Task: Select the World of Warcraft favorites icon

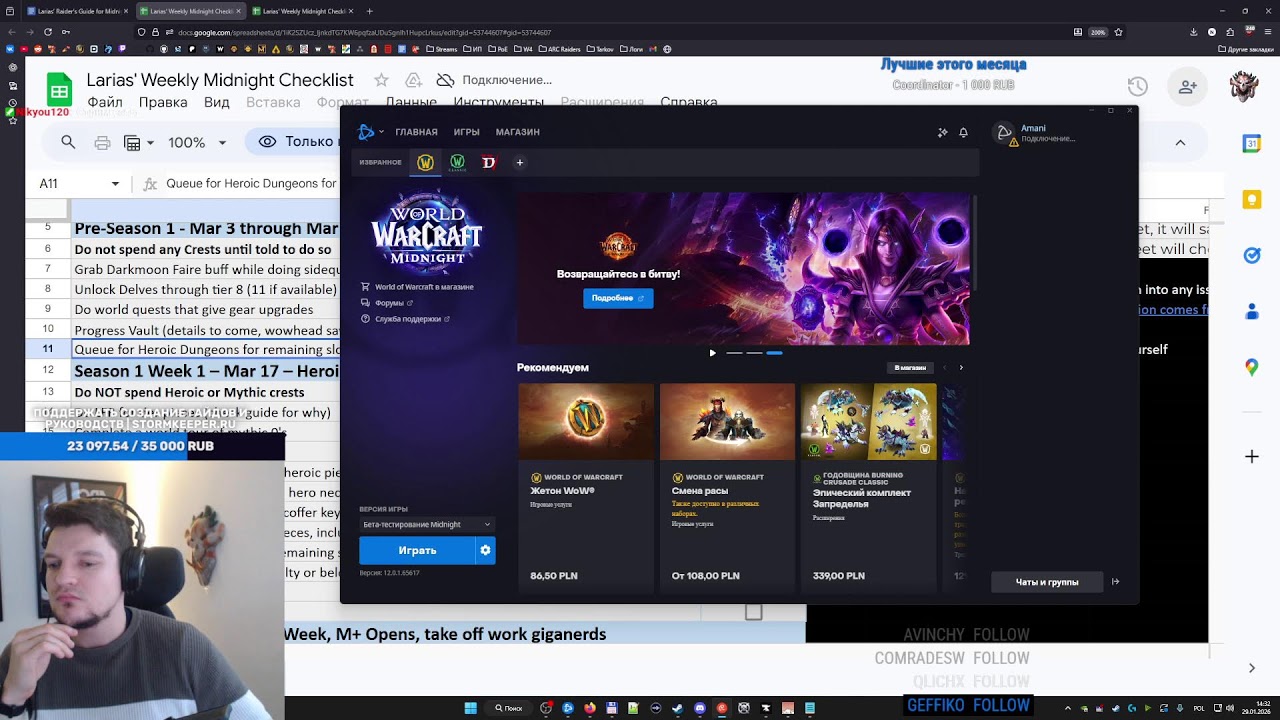Action: [x=425, y=162]
